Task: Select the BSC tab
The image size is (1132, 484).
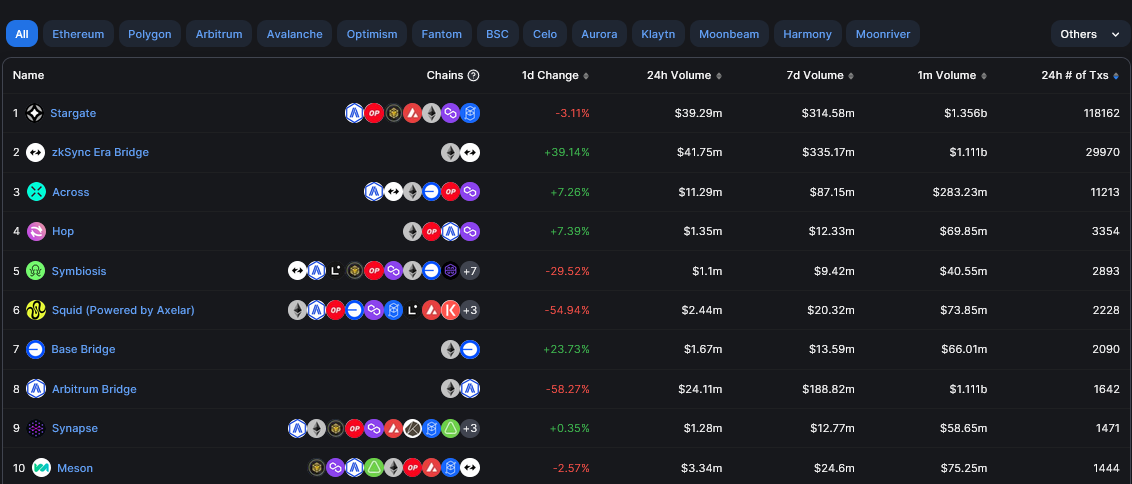Action: (497, 34)
